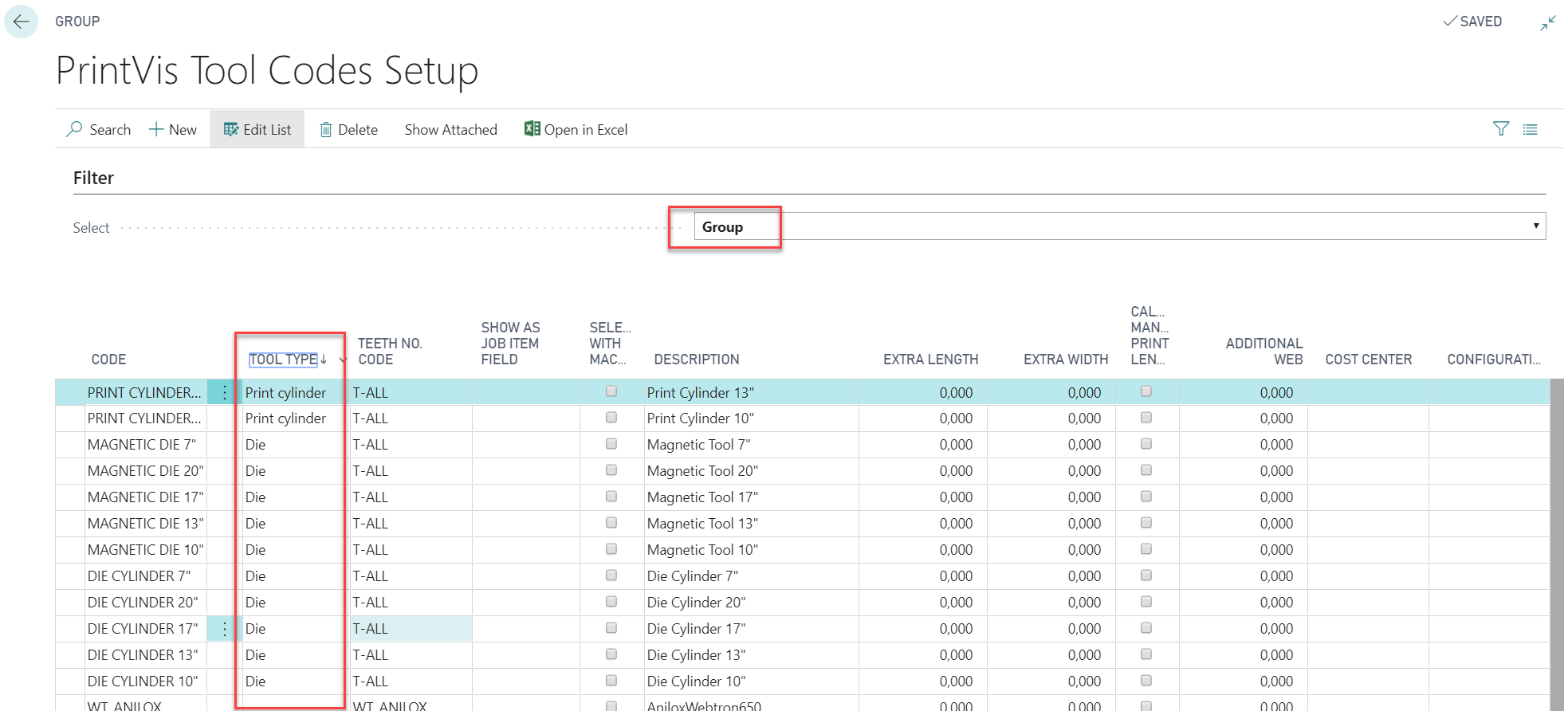The height and width of the screenshot is (711, 1568).
Task: Delete the selected tool code
Action: [x=348, y=129]
